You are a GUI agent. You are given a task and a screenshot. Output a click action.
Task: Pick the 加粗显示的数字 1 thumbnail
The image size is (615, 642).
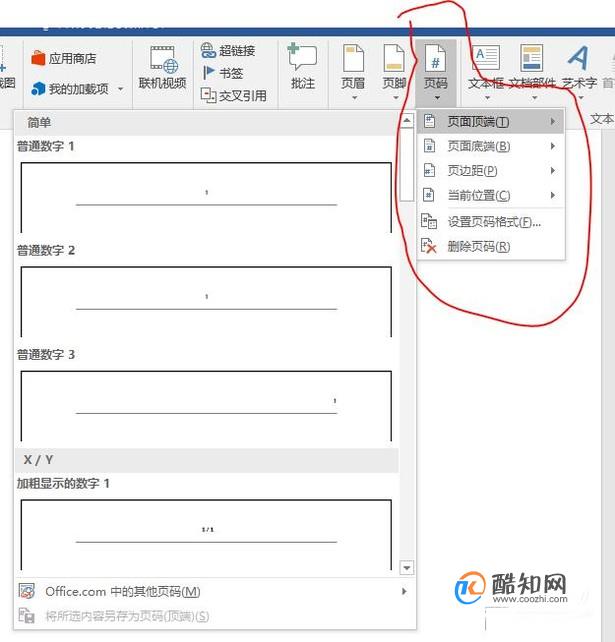pyautogui.click(x=206, y=534)
